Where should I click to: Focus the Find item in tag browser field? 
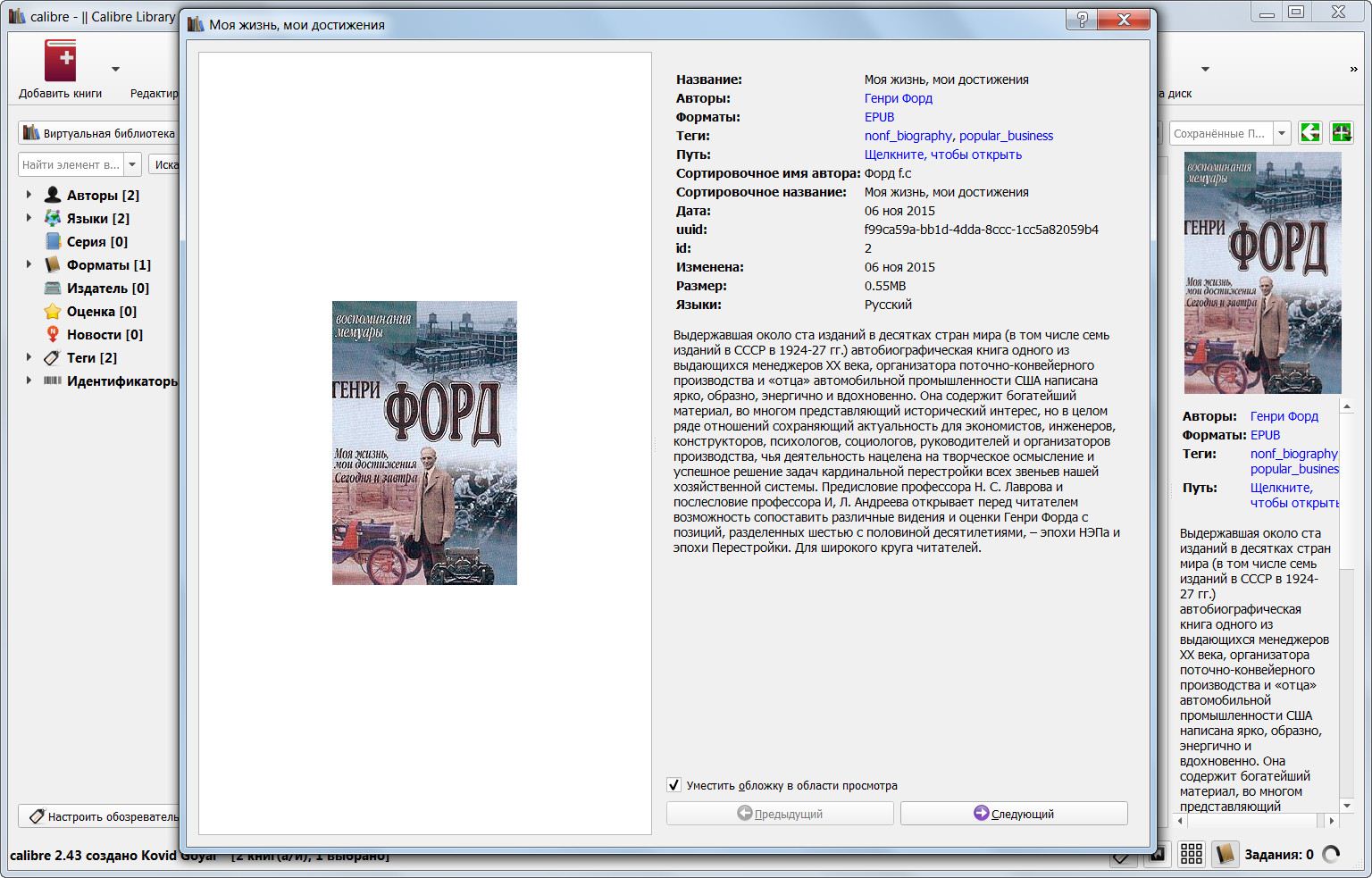[71, 164]
